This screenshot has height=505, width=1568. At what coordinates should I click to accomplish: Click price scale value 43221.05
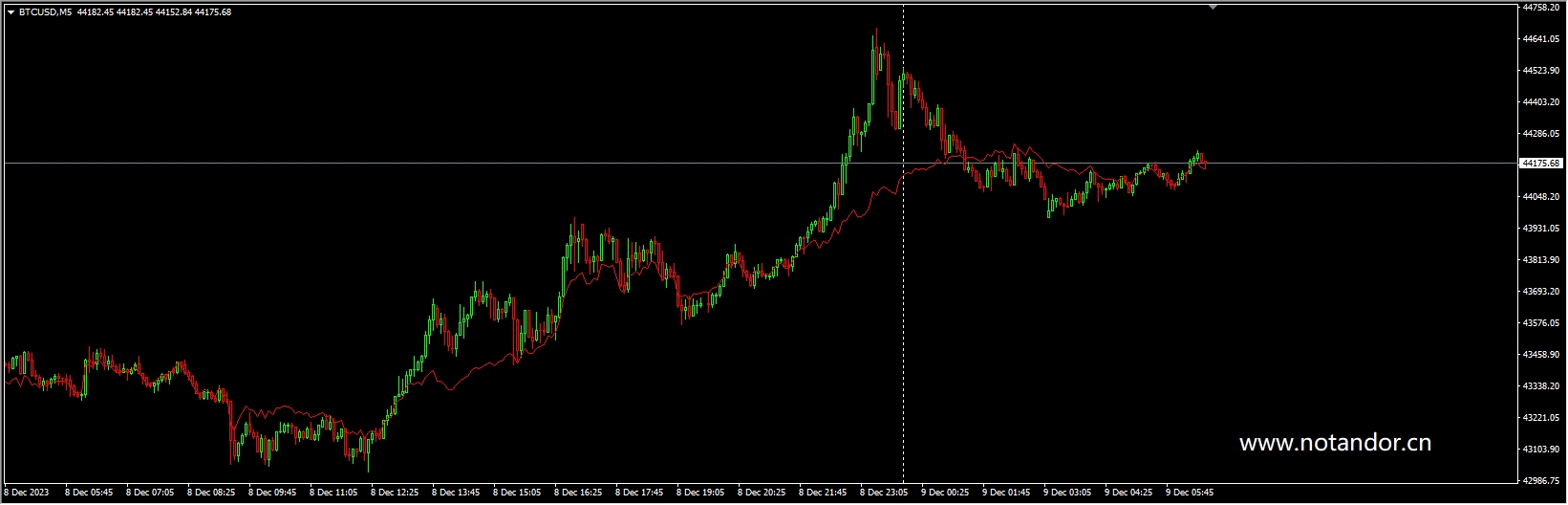(1540, 418)
